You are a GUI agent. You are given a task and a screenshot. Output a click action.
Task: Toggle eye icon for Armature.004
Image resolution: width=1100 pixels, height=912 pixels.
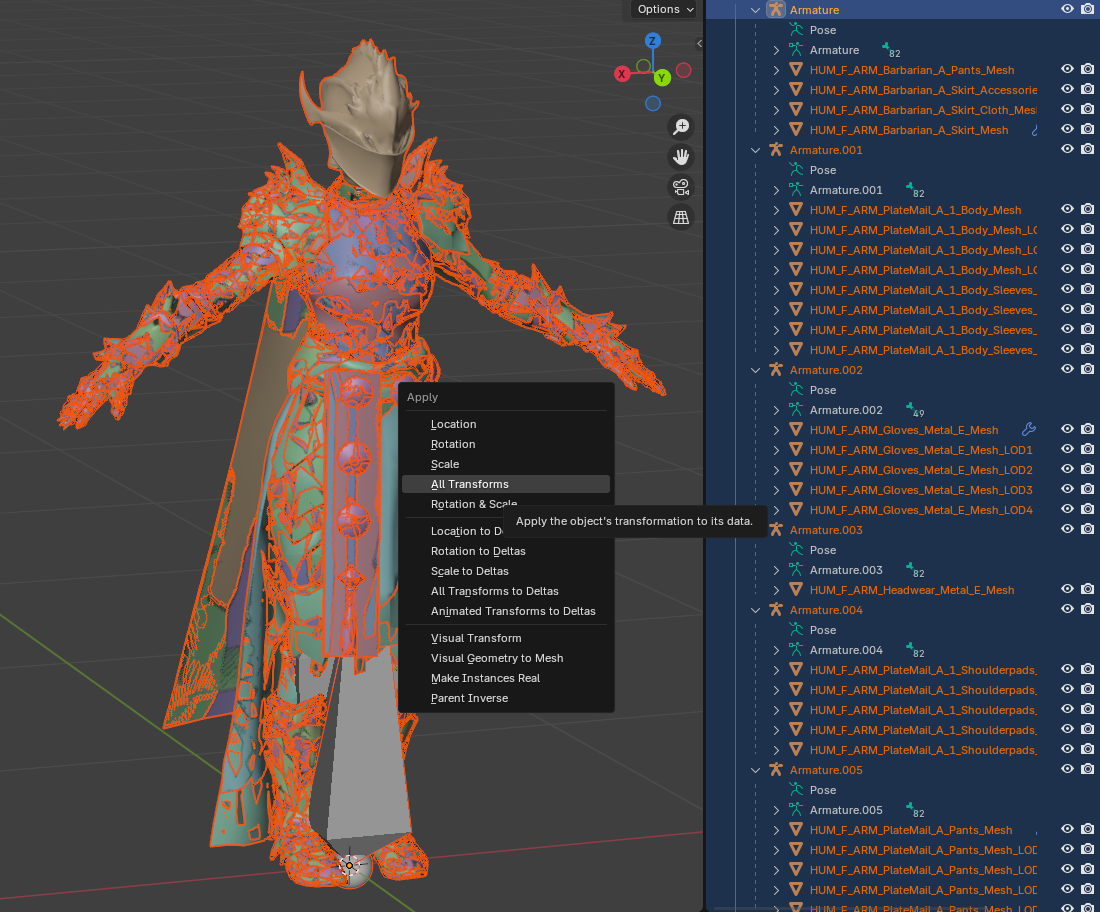point(1067,609)
